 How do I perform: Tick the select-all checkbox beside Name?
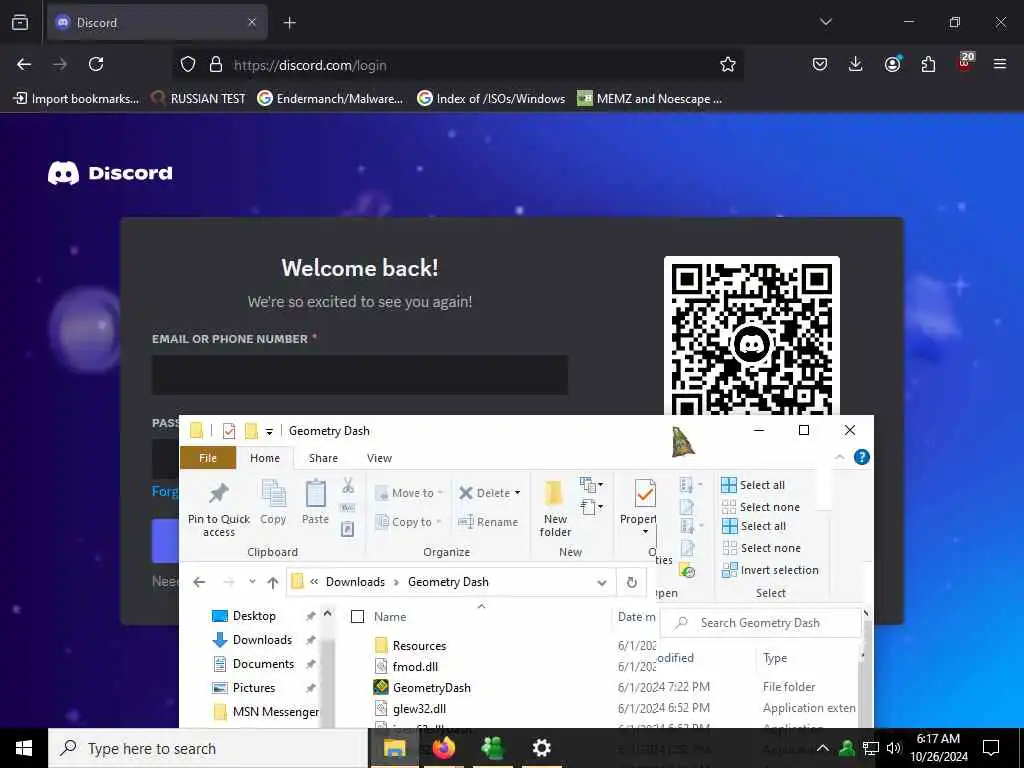357,616
